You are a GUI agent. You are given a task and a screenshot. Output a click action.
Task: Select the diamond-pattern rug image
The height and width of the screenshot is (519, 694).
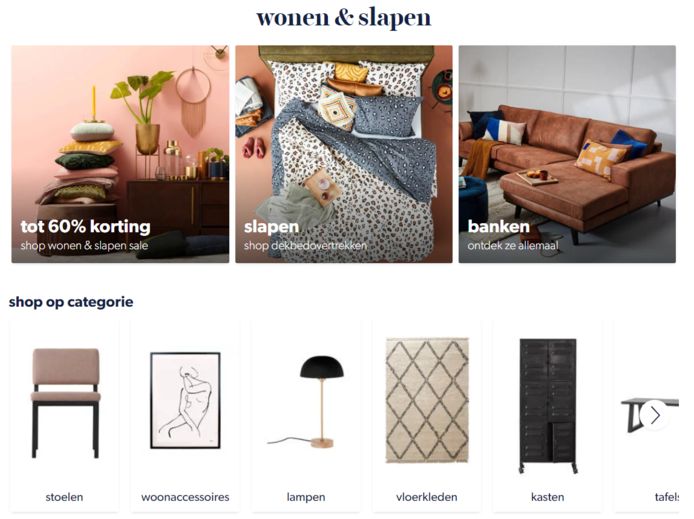click(427, 400)
